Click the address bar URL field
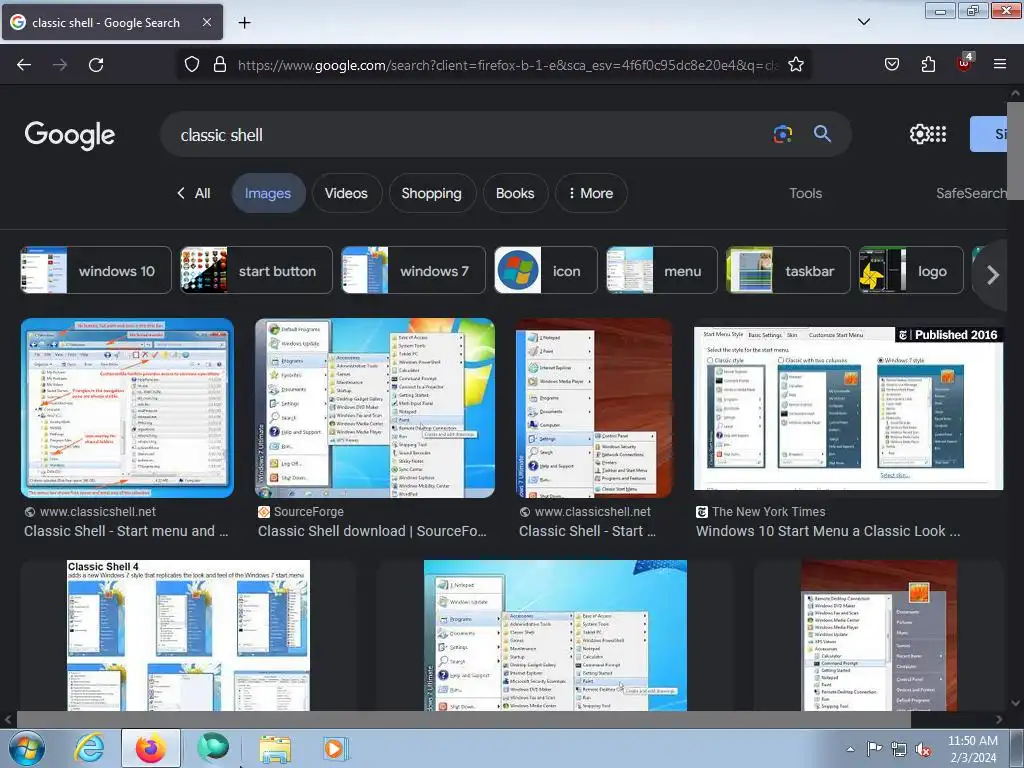The image size is (1024, 768). (x=508, y=65)
